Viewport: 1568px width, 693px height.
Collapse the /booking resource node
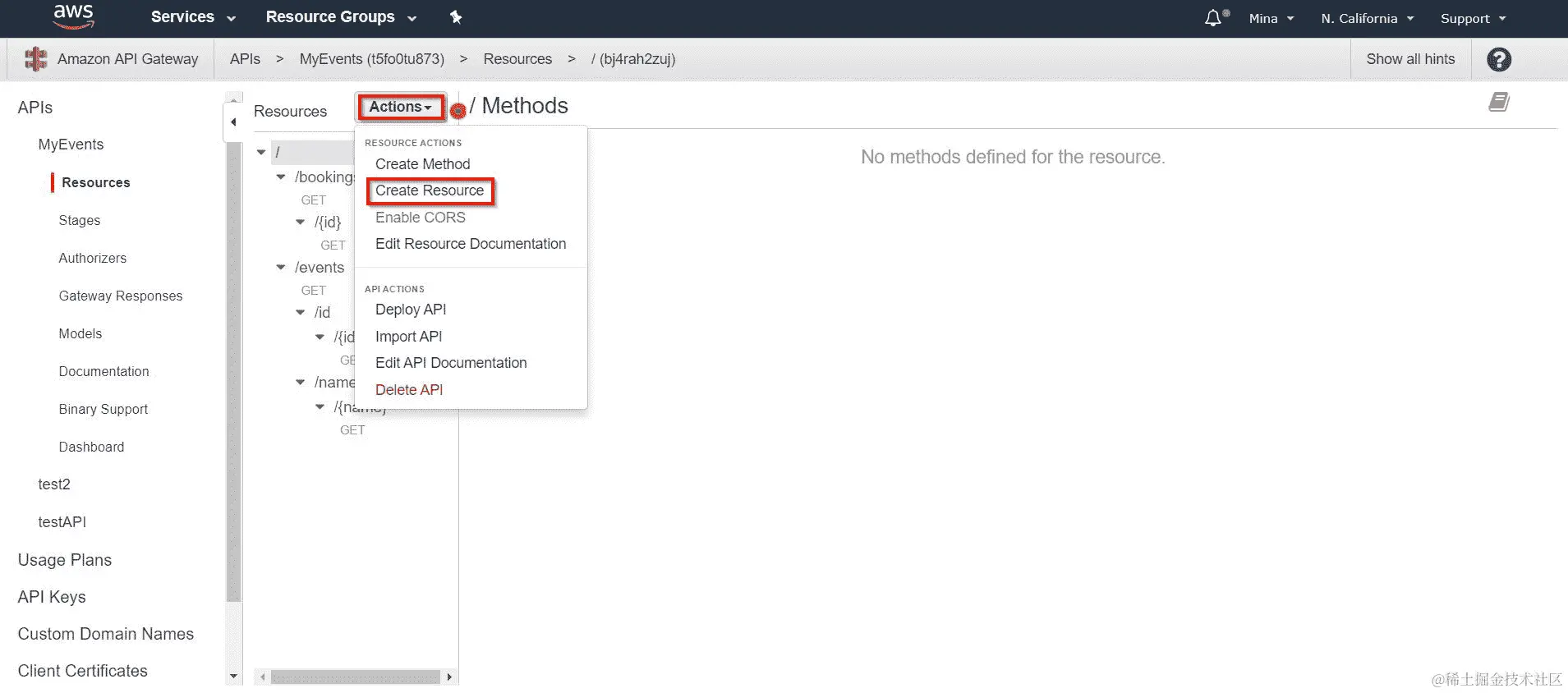[281, 177]
